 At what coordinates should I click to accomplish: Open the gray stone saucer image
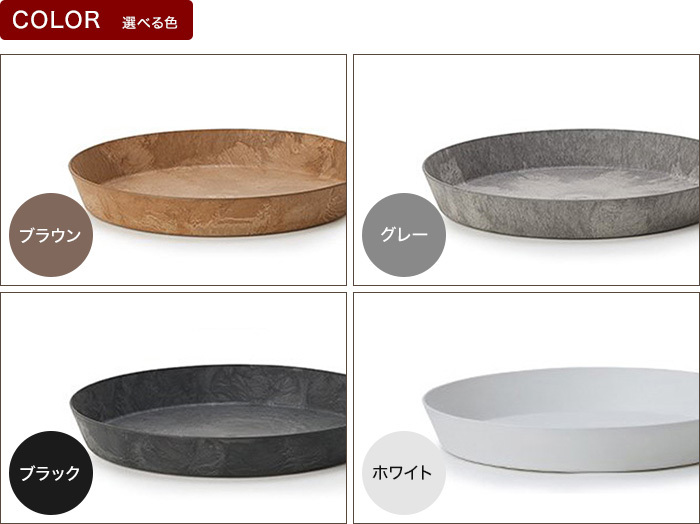click(x=561, y=184)
